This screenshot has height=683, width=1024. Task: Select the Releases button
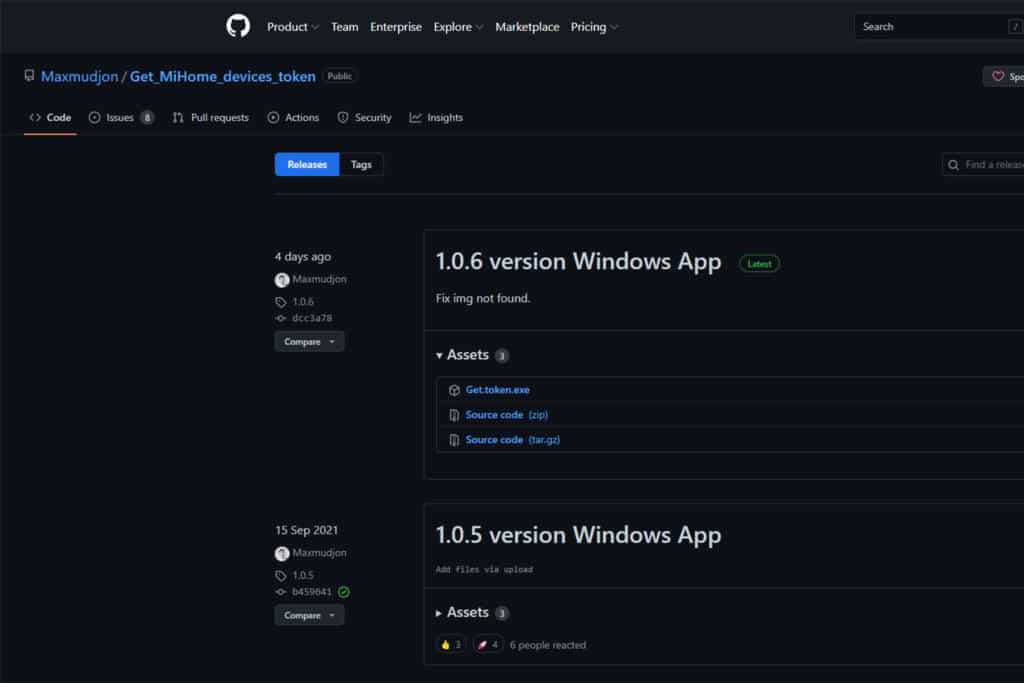click(307, 165)
